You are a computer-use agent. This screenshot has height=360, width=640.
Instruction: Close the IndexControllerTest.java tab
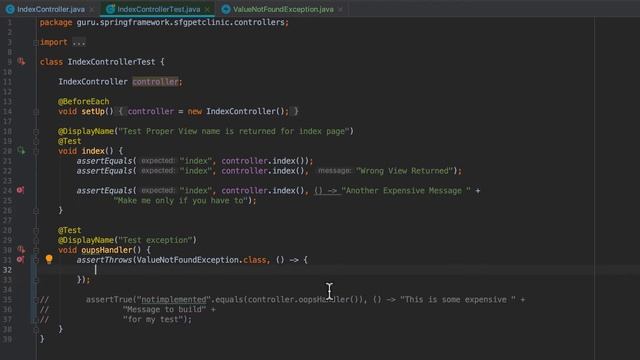(x=207, y=9)
